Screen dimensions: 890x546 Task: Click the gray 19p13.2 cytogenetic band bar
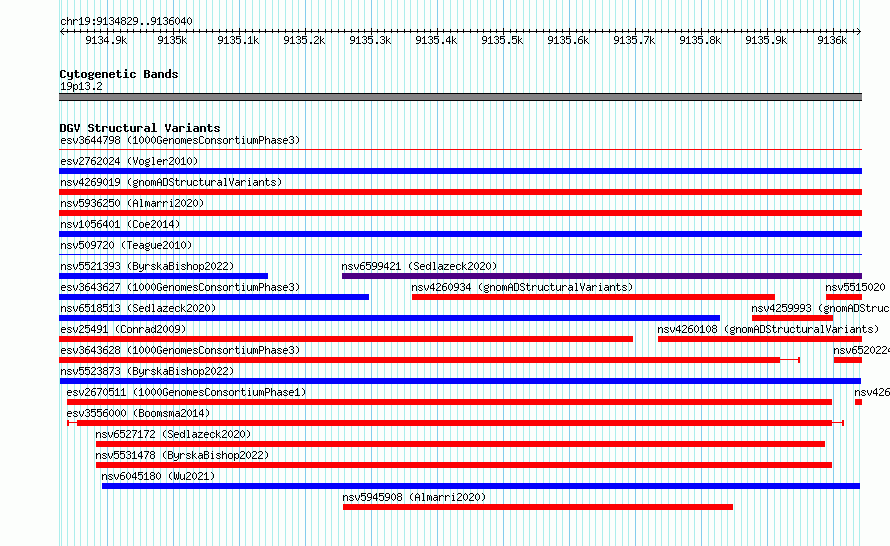click(460, 97)
